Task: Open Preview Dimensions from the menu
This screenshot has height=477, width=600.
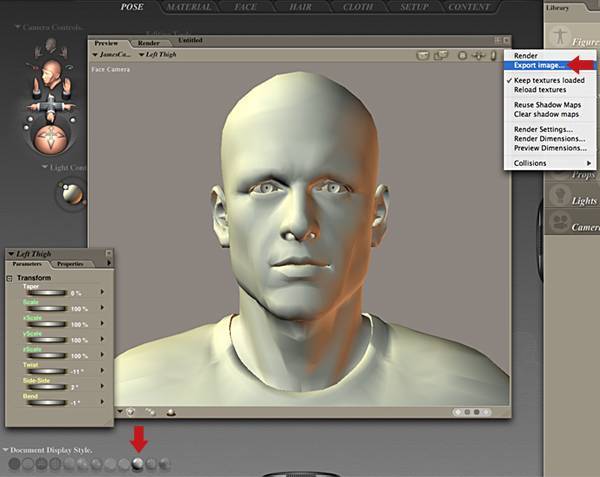Action: [x=550, y=148]
